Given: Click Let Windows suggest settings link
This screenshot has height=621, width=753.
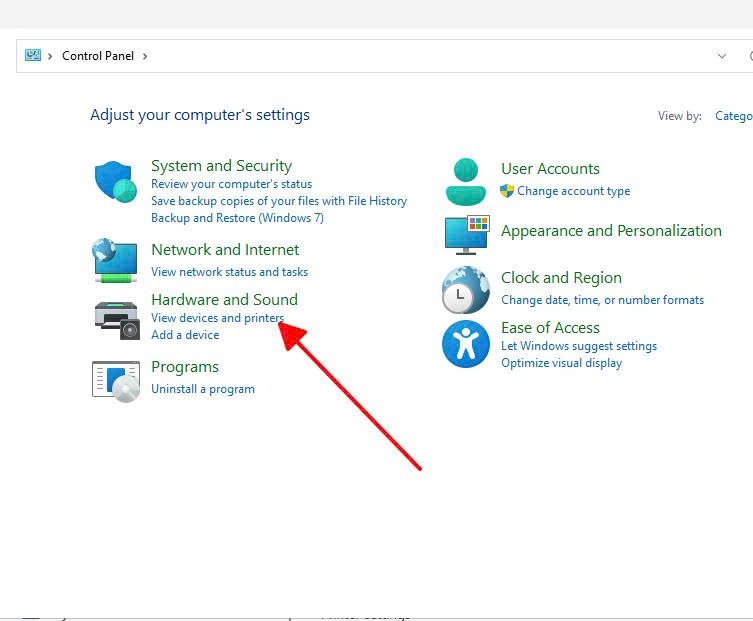Looking at the screenshot, I should [579, 346].
